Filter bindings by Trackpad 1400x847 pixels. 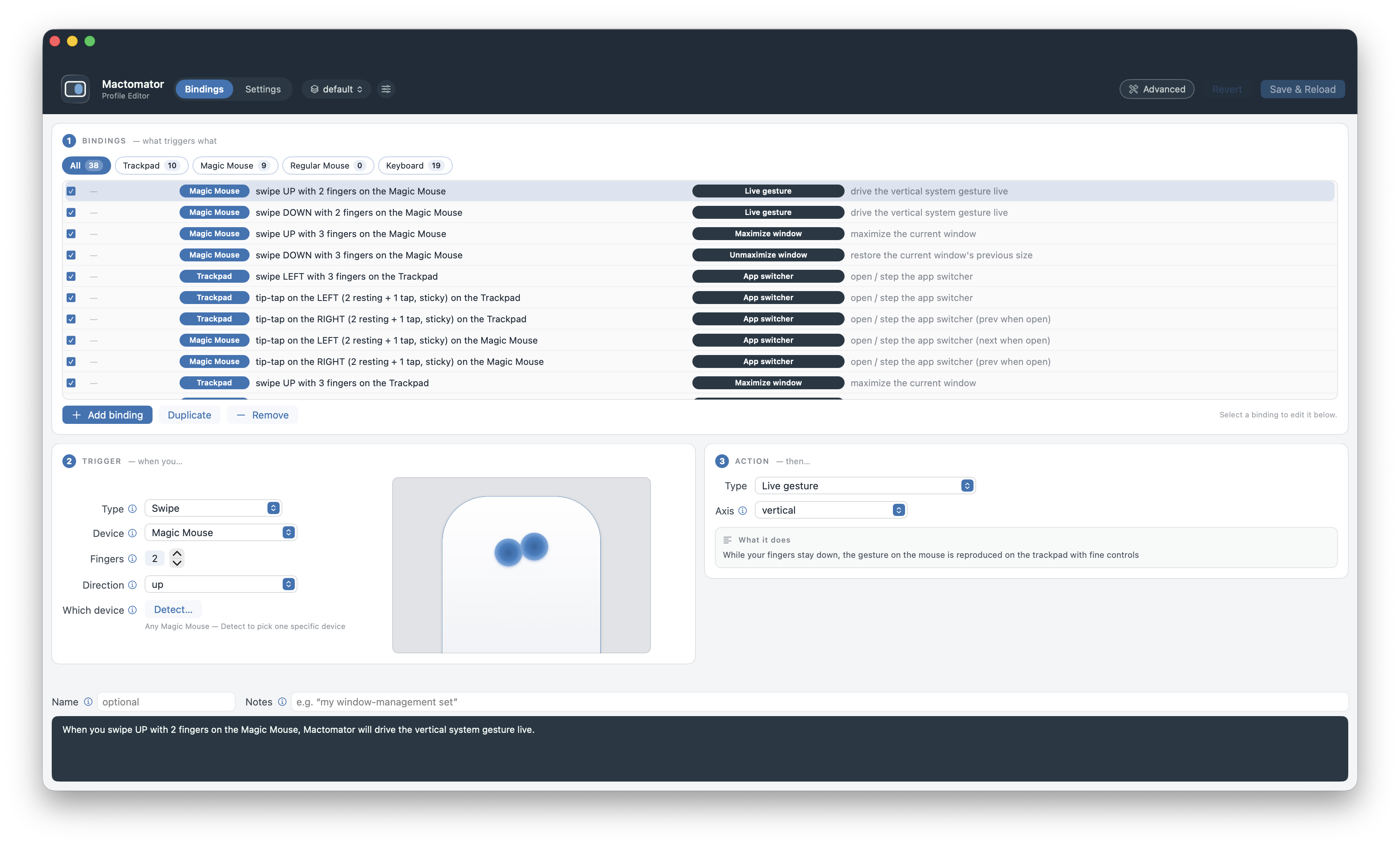coord(152,166)
